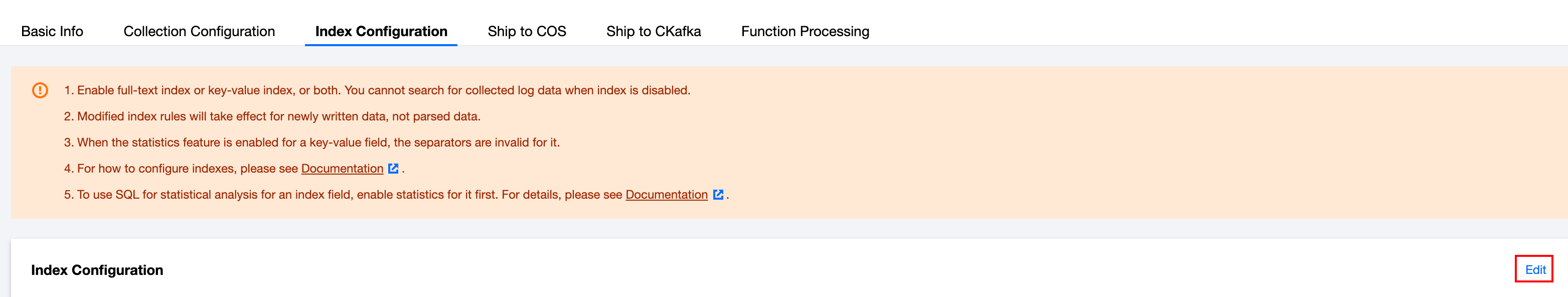The height and width of the screenshot is (297, 1568).
Task: Click the orange warning exclamation icon
Action: (40, 91)
